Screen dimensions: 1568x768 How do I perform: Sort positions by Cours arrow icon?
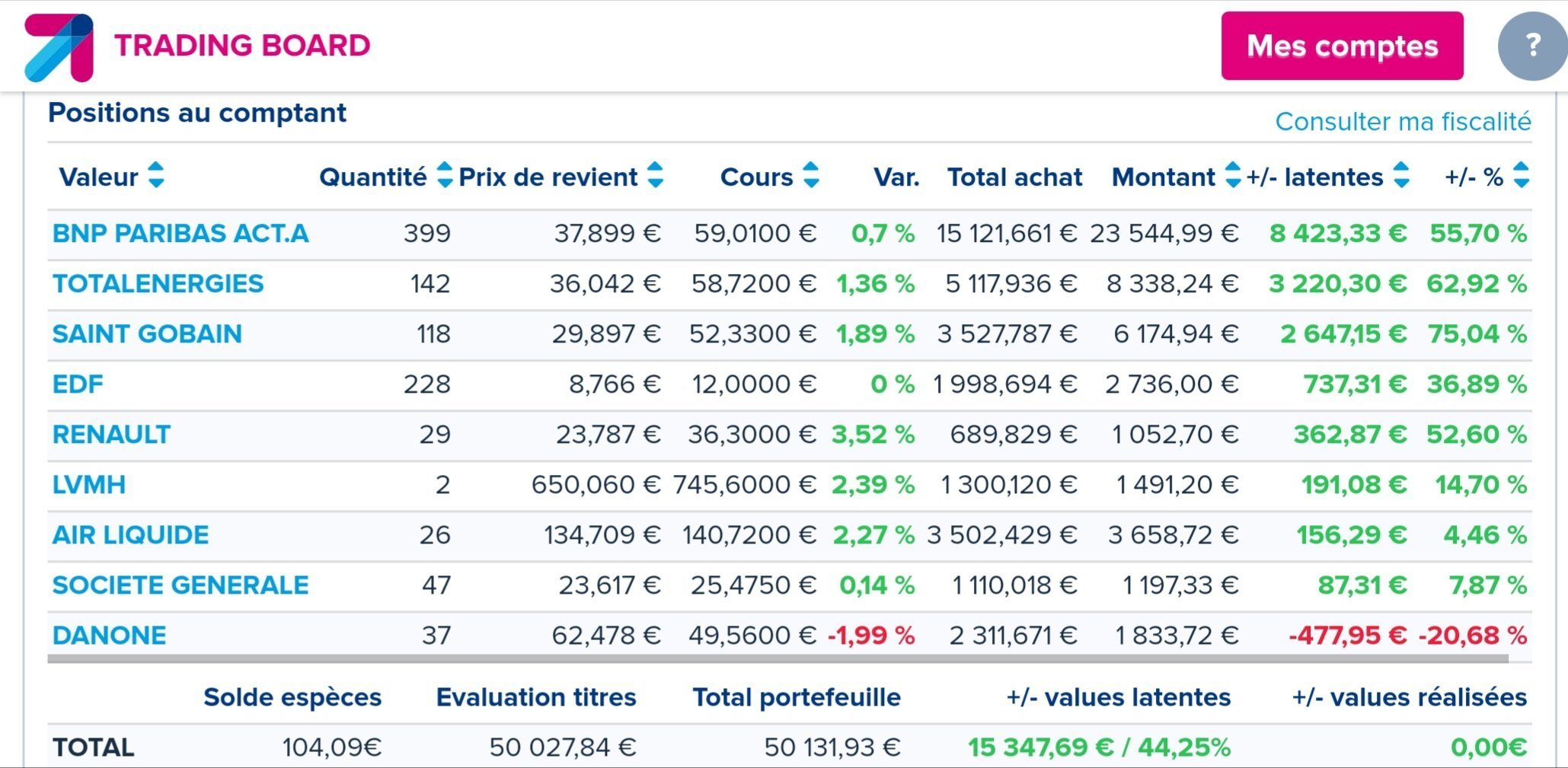click(811, 176)
